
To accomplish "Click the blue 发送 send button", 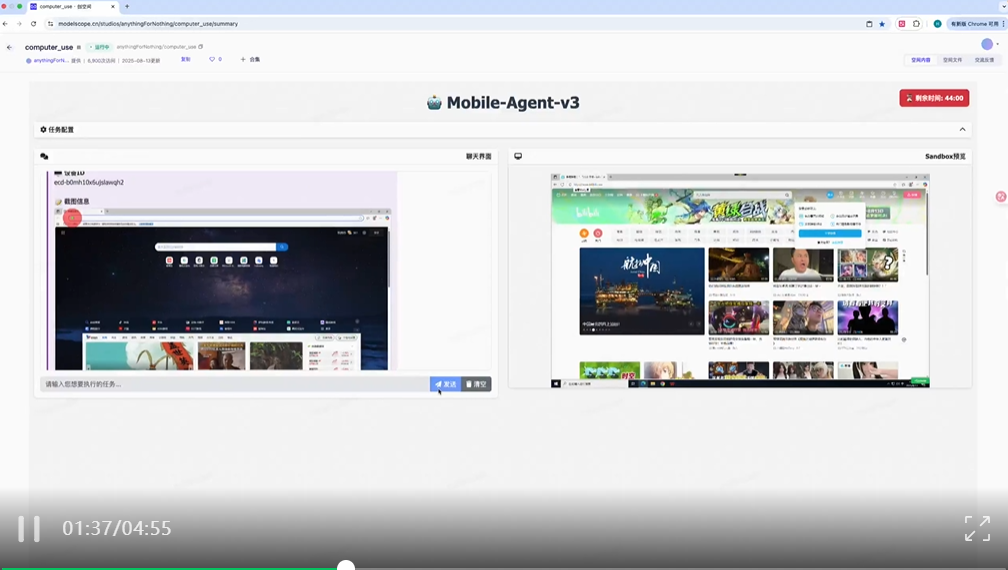I will [446, 384].
